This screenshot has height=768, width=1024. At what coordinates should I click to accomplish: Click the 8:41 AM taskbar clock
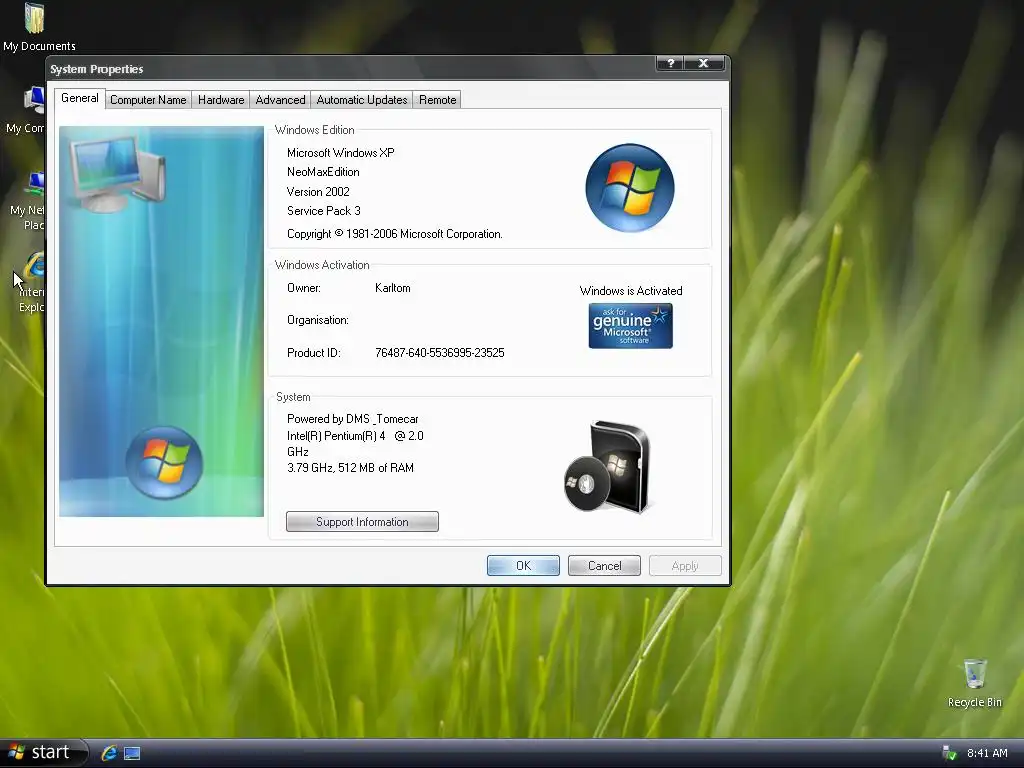coord(987,753)
